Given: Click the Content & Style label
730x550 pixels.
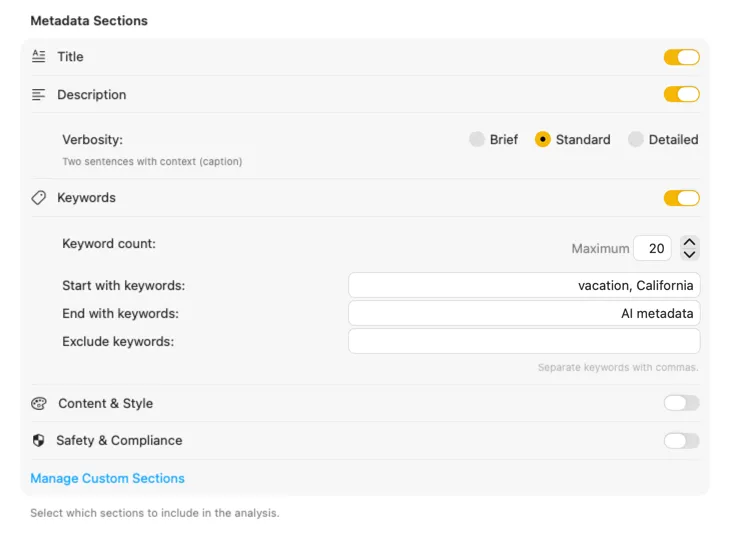Looking at the screenshot, I should point(106,403).
